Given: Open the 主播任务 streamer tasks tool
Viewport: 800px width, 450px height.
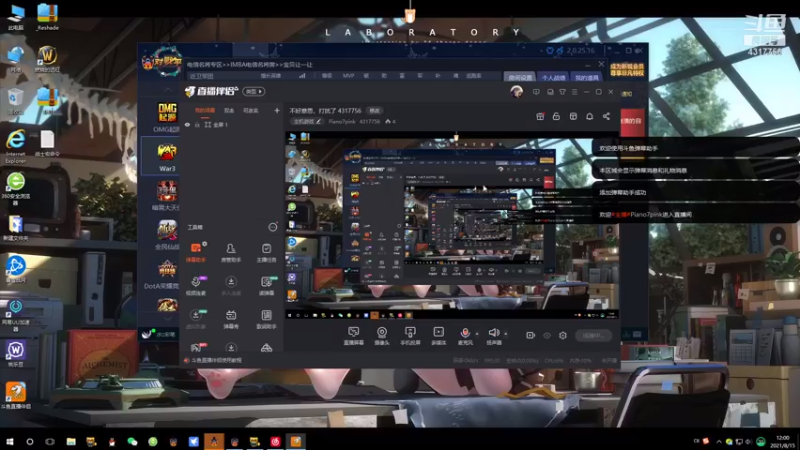Looking at the screenshot, I should tap(266, 252).
